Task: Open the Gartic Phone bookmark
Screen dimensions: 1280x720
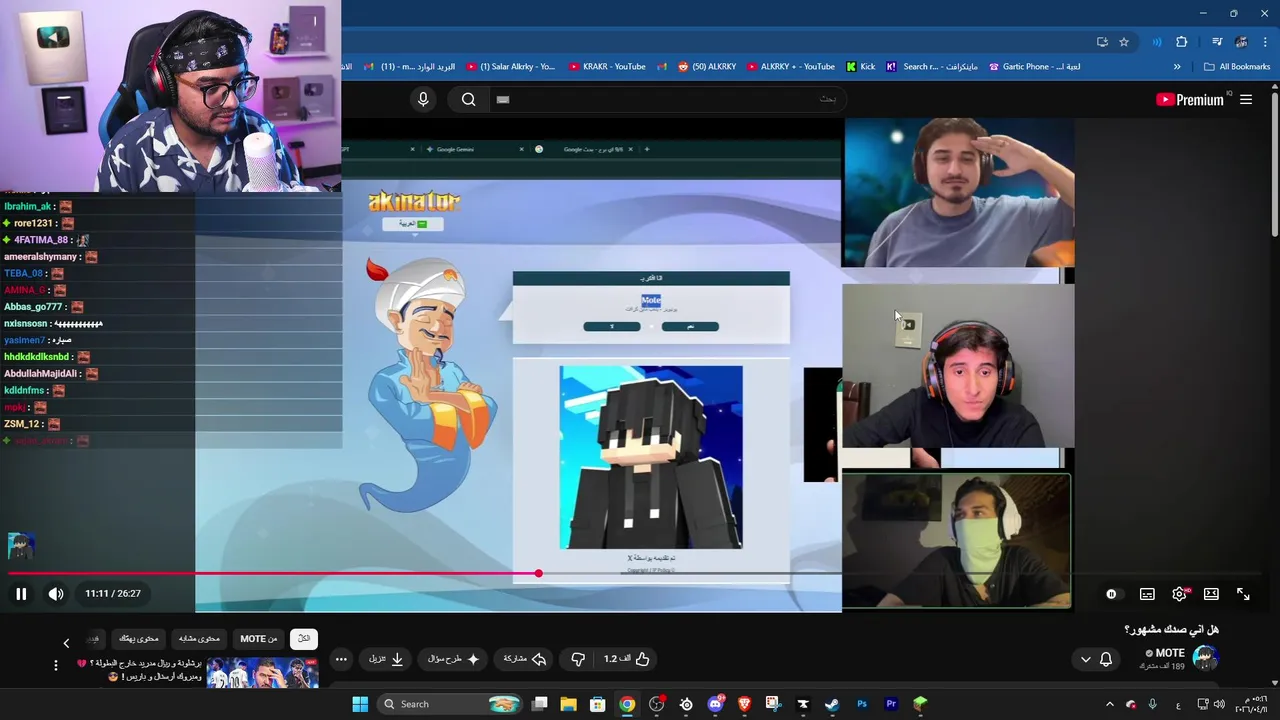Action: (1034, 67)
